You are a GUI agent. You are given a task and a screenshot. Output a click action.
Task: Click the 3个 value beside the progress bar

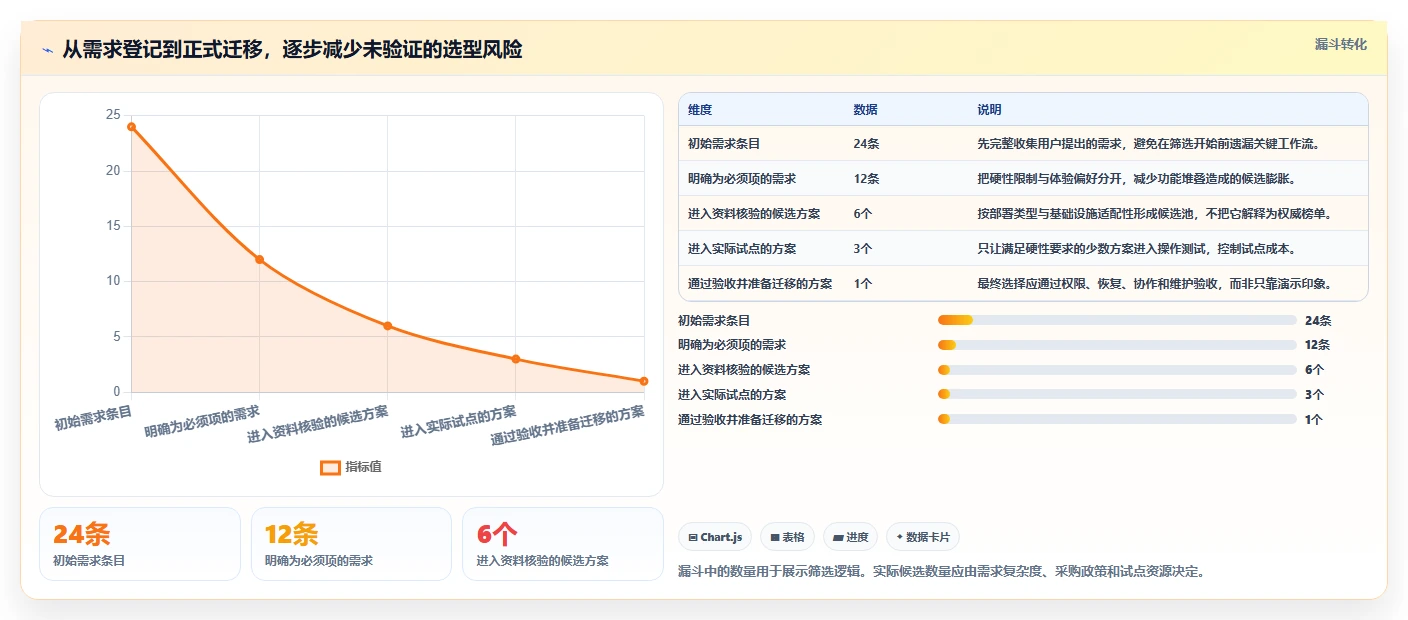[1314, 395]
